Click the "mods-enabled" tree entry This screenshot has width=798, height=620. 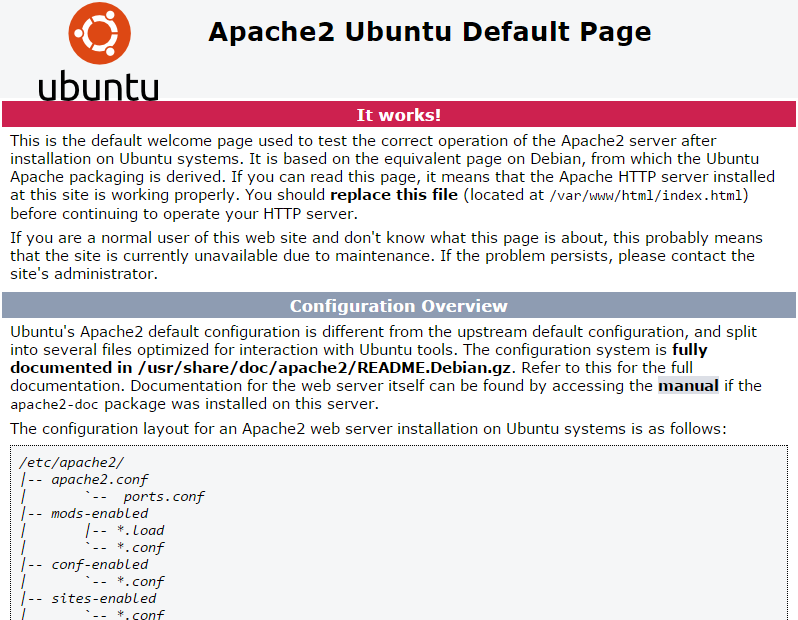99,513
